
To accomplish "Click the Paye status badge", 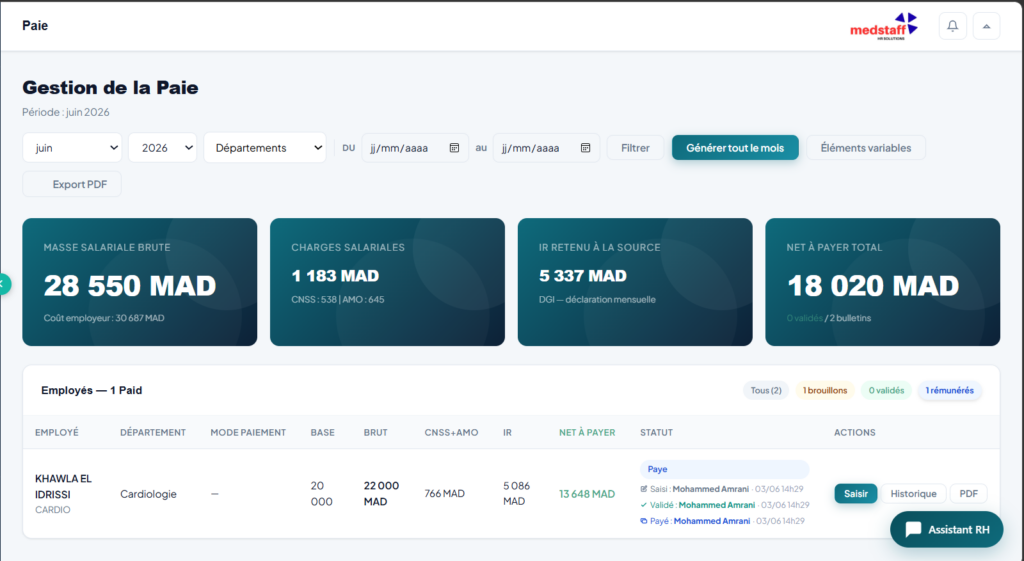I will point(724,470).
